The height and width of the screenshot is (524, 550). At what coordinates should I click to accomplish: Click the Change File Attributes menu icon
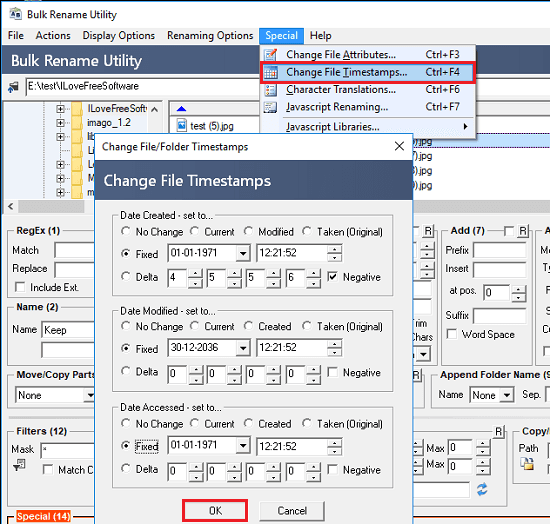[x=270, y=55]
